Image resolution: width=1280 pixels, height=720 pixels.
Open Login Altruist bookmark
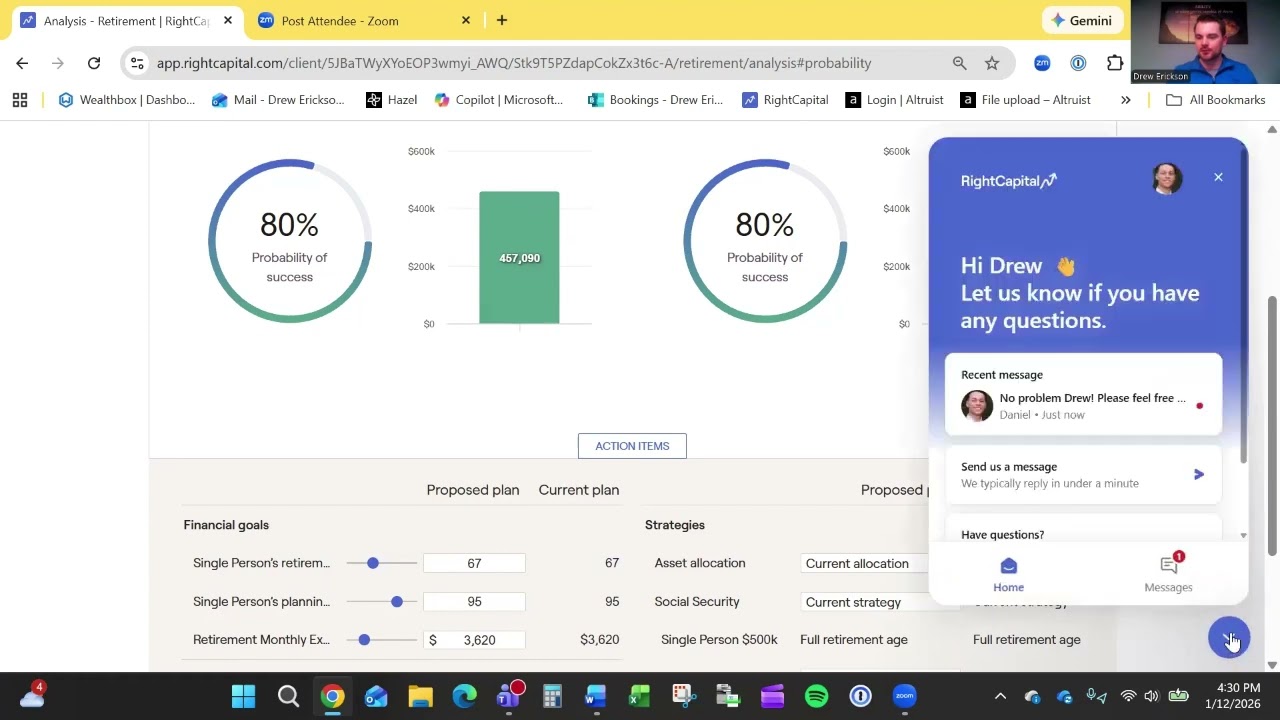click(x=895, y=100)
